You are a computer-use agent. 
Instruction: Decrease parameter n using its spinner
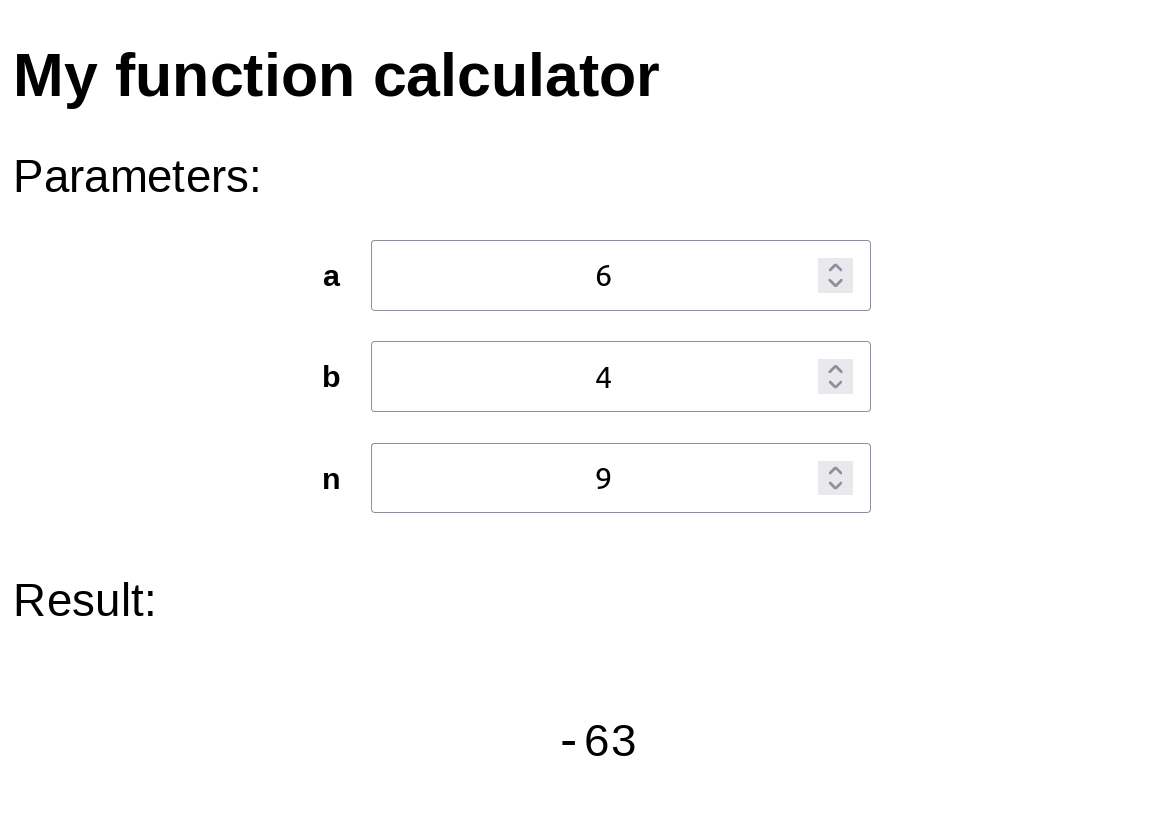point(835,486)
